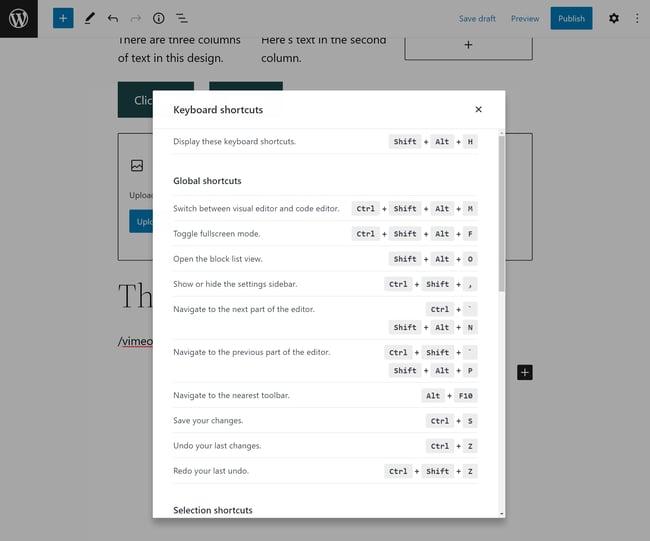
Task: Select the Tools pencil icon
Action: click(x=89, y=18)
